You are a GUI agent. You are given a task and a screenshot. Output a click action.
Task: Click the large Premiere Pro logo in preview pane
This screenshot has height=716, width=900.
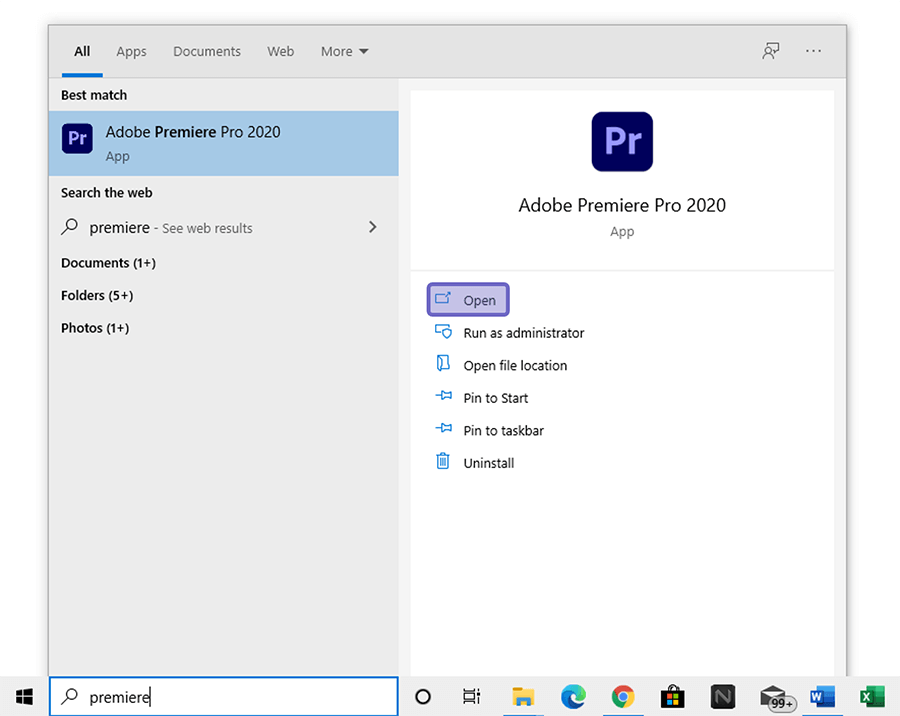622,141
